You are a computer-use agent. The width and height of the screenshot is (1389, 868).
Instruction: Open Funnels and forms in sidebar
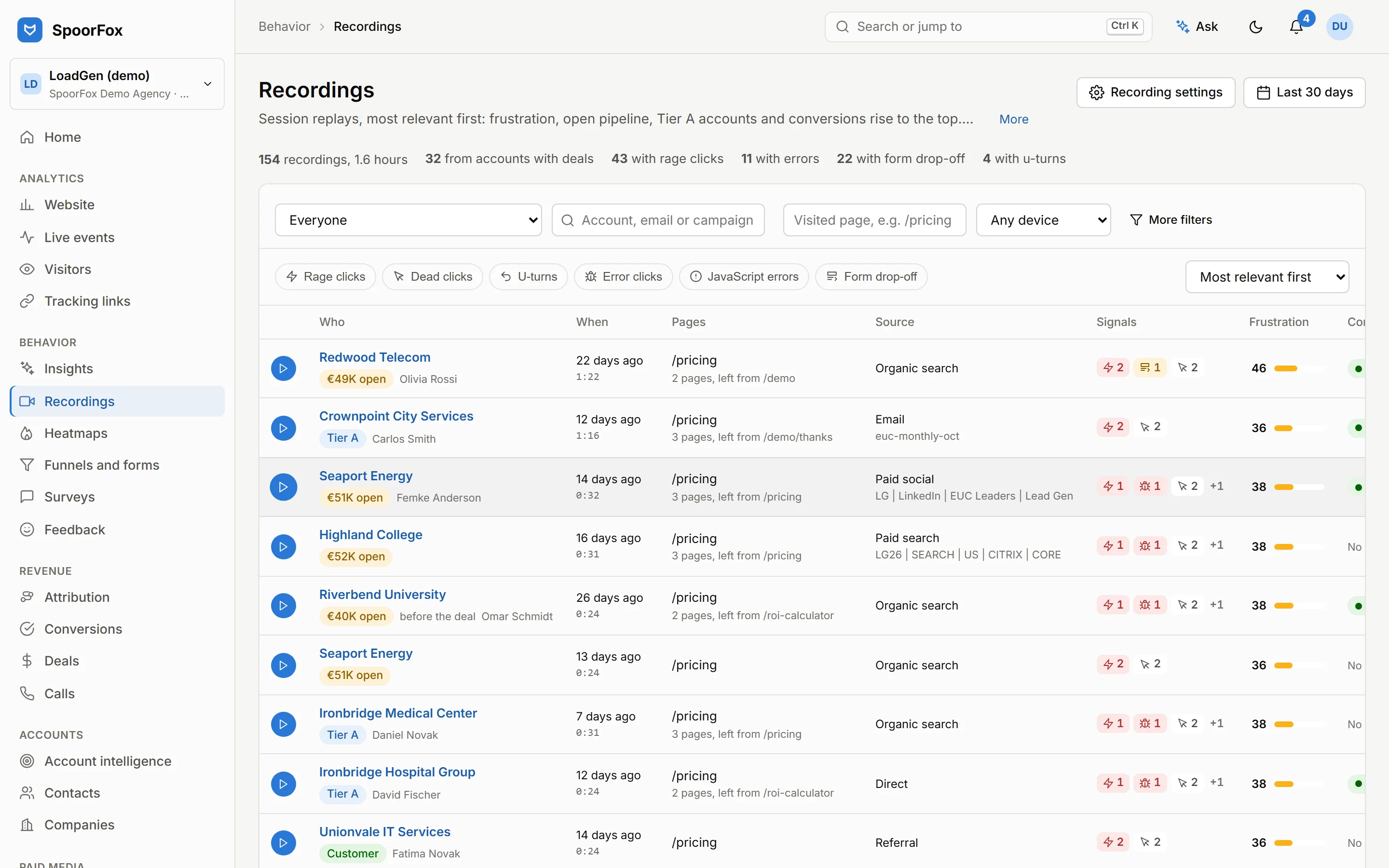click(117, 465)
